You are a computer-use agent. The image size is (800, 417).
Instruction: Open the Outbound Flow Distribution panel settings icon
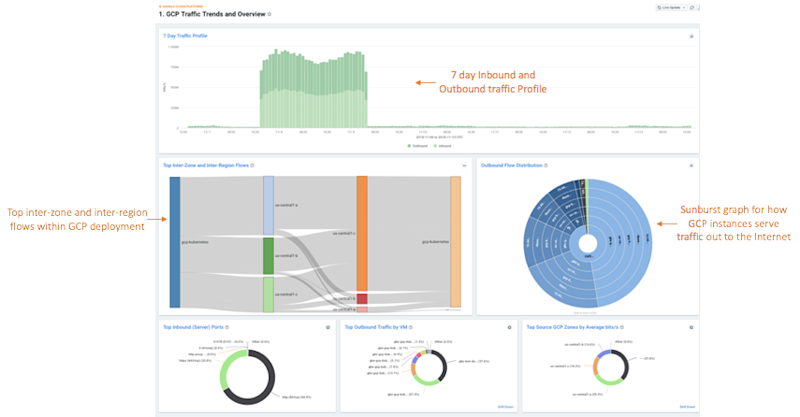691,166
